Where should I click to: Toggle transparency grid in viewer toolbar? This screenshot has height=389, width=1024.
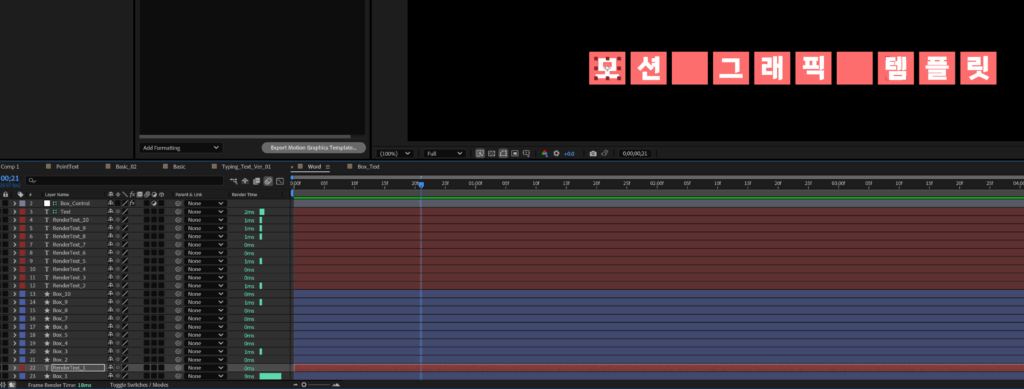tap(492, 153)
